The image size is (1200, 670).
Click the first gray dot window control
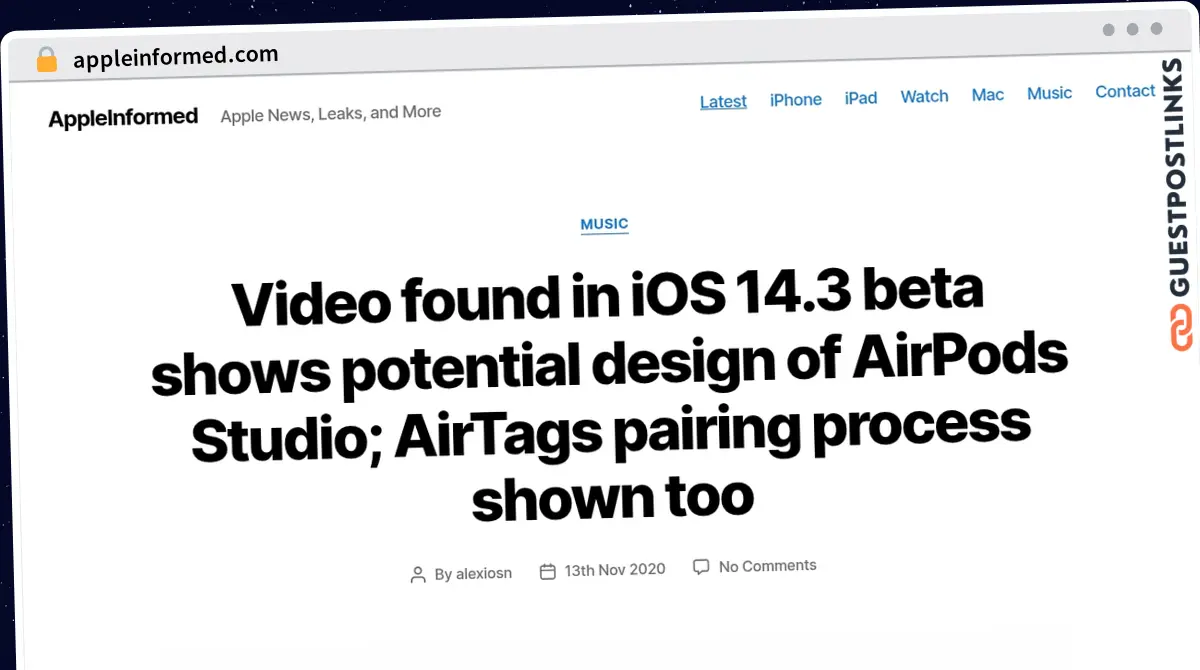coord(1107,30)
